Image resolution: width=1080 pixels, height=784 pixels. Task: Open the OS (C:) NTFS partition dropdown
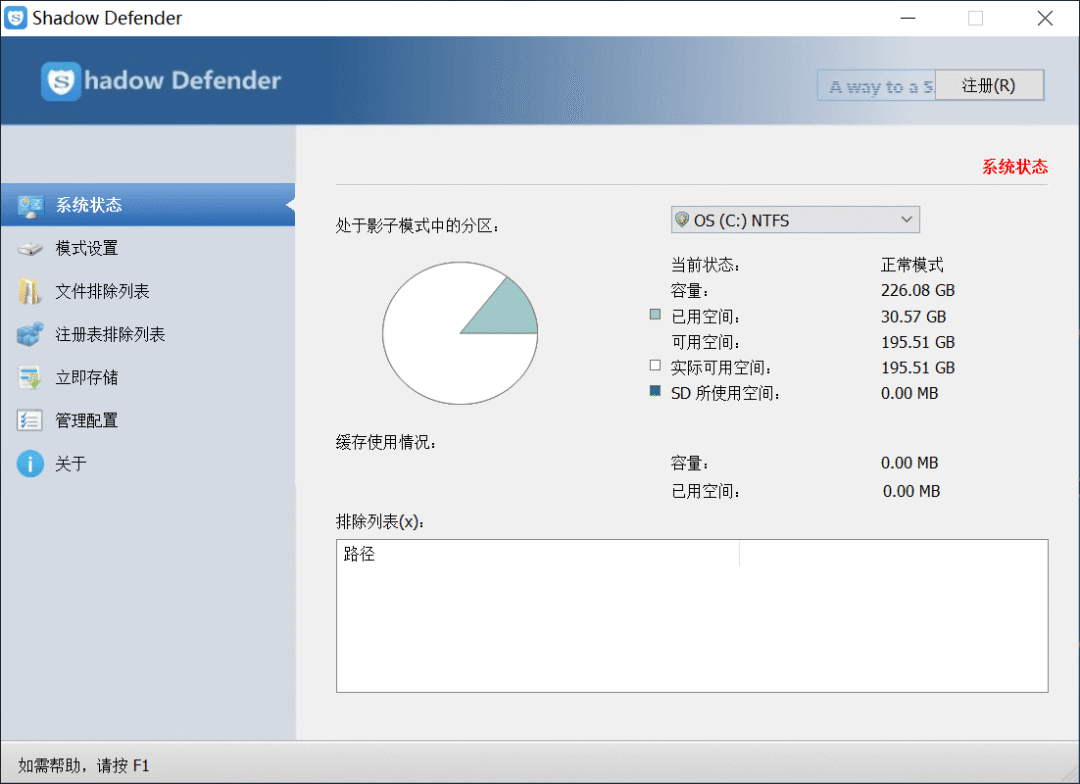795,219
